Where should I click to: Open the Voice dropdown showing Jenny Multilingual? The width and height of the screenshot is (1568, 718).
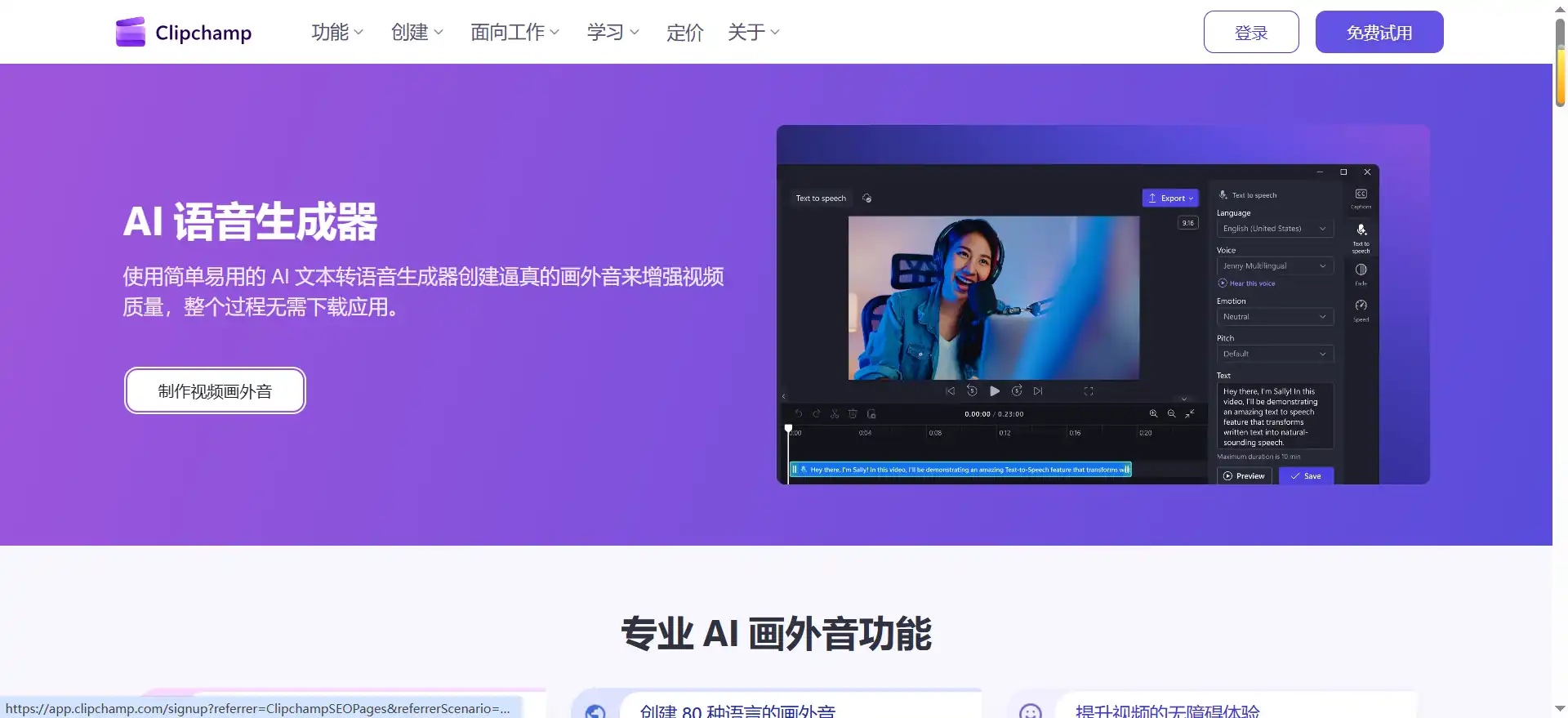[1274, 266]
